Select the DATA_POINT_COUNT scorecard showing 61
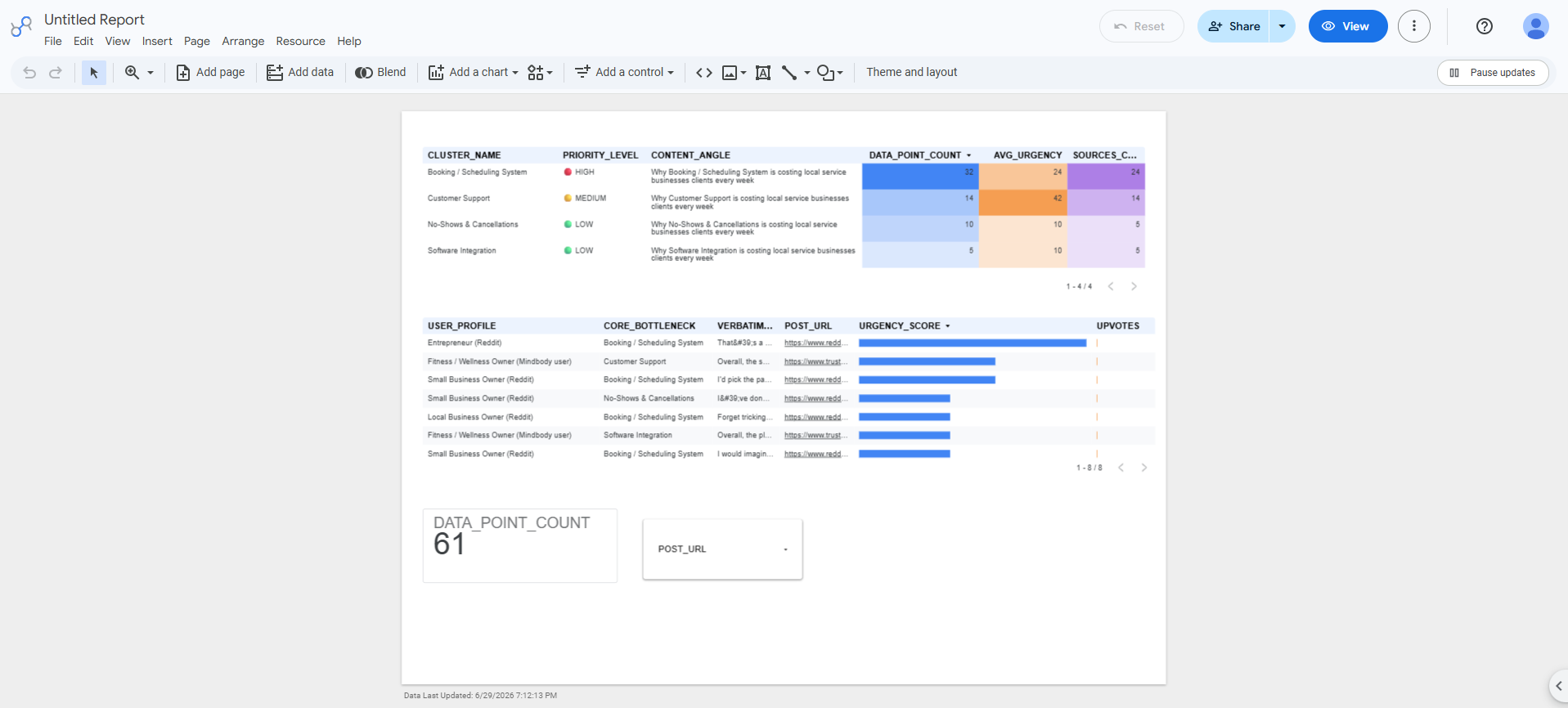 [x=520, y=545]
